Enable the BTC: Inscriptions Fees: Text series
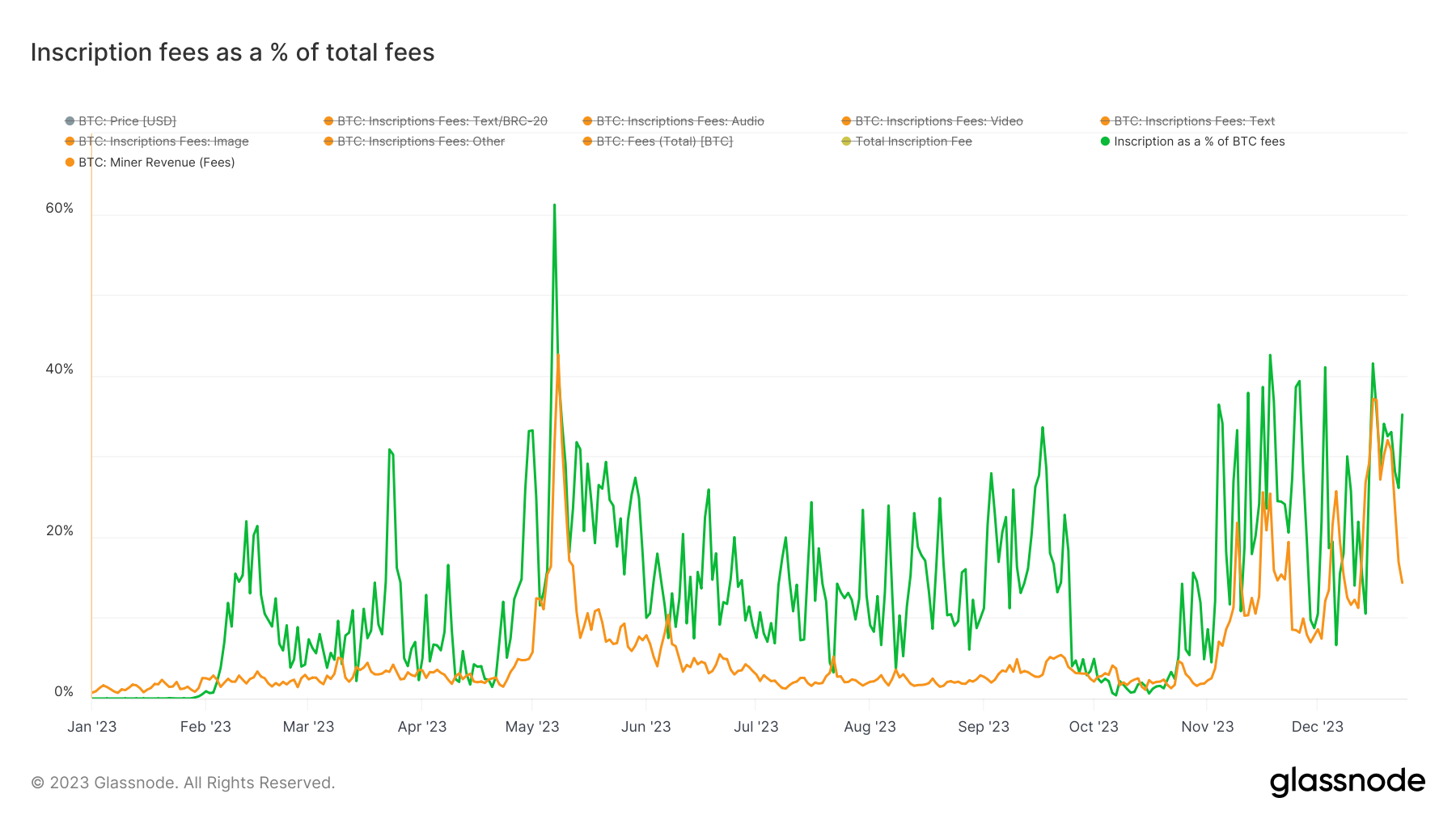The height and width of the screenshot is (819, 1456). 1194,121
